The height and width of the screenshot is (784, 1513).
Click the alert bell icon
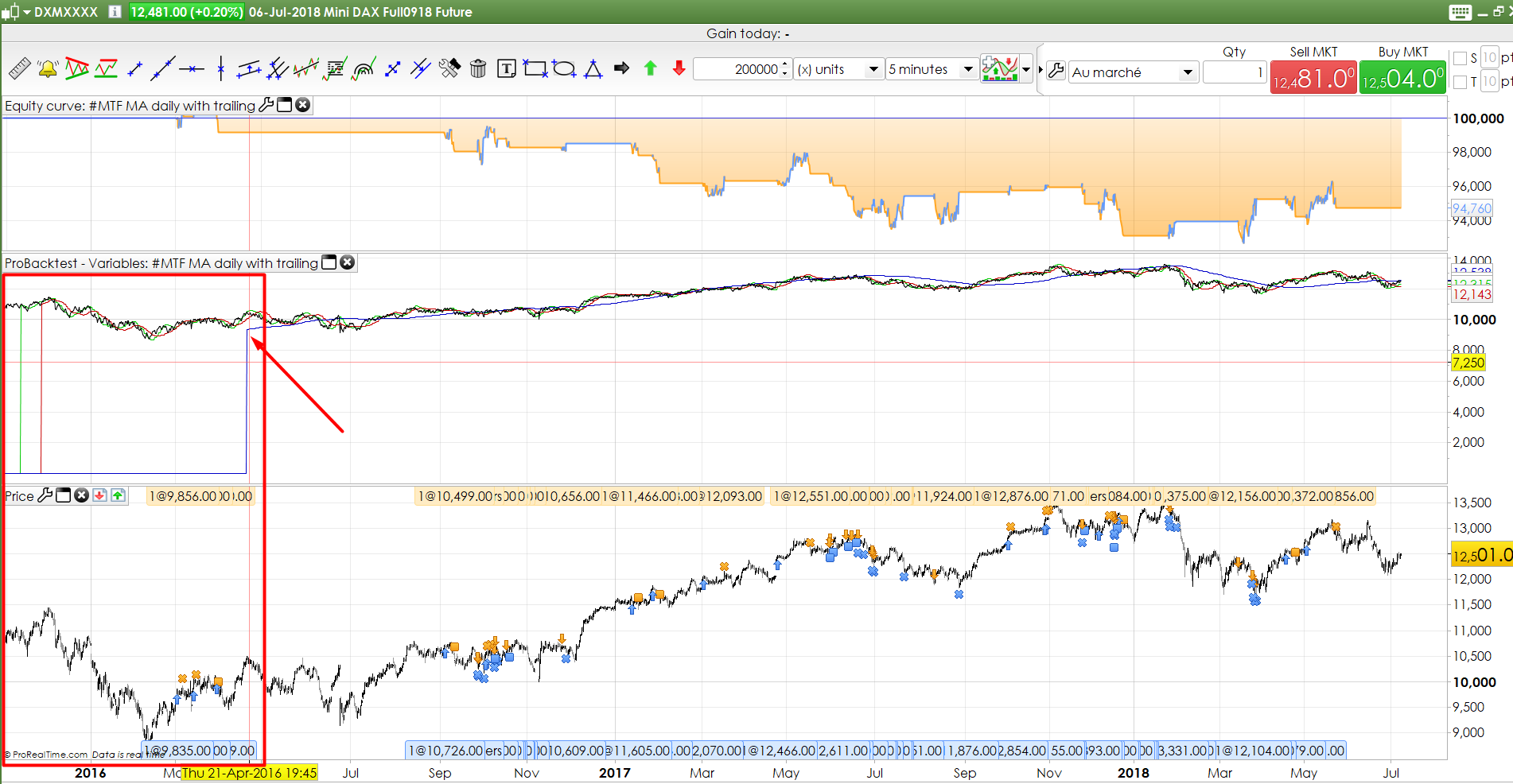[48, 69]
